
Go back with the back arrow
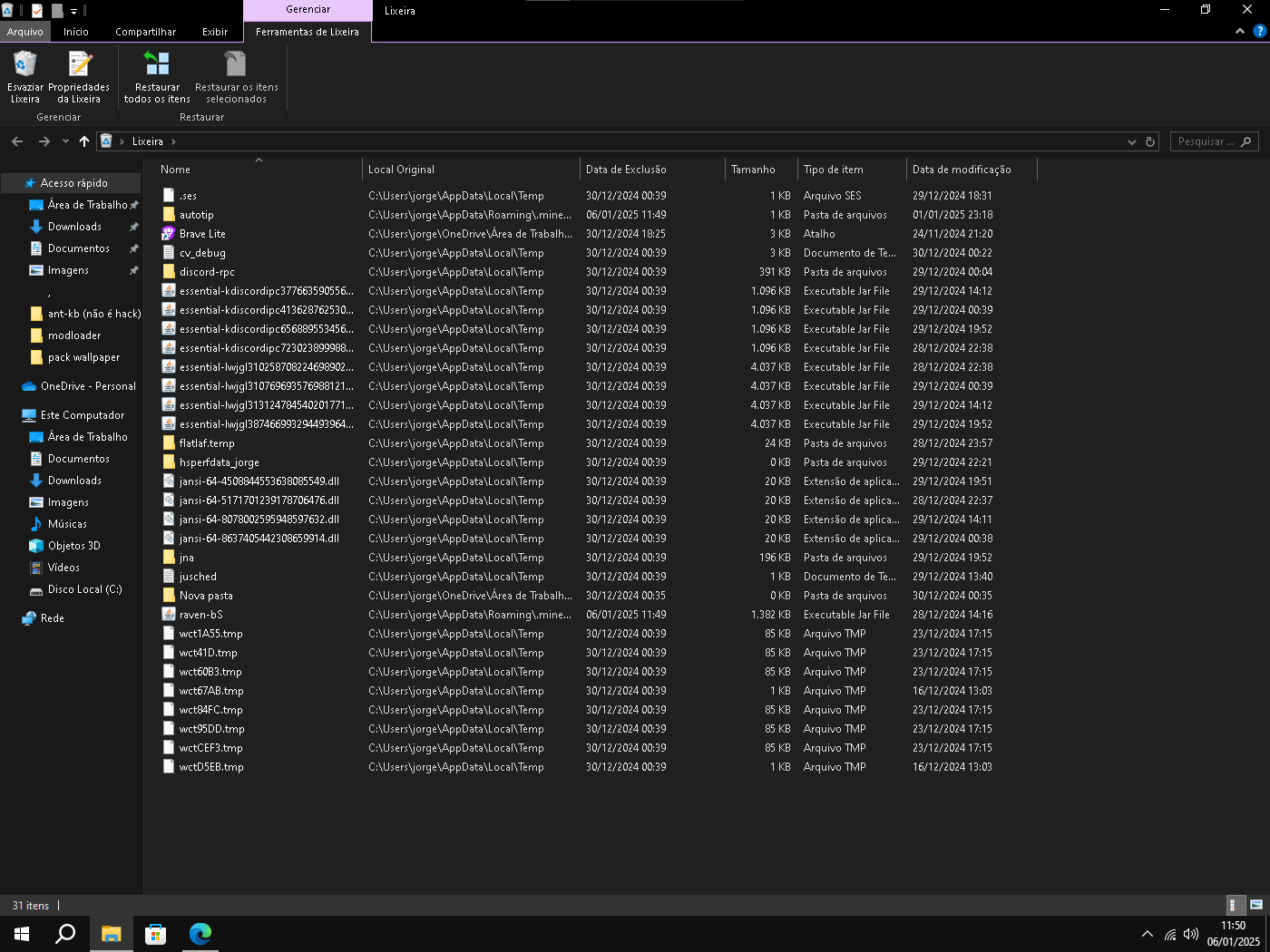click(17, 141)
